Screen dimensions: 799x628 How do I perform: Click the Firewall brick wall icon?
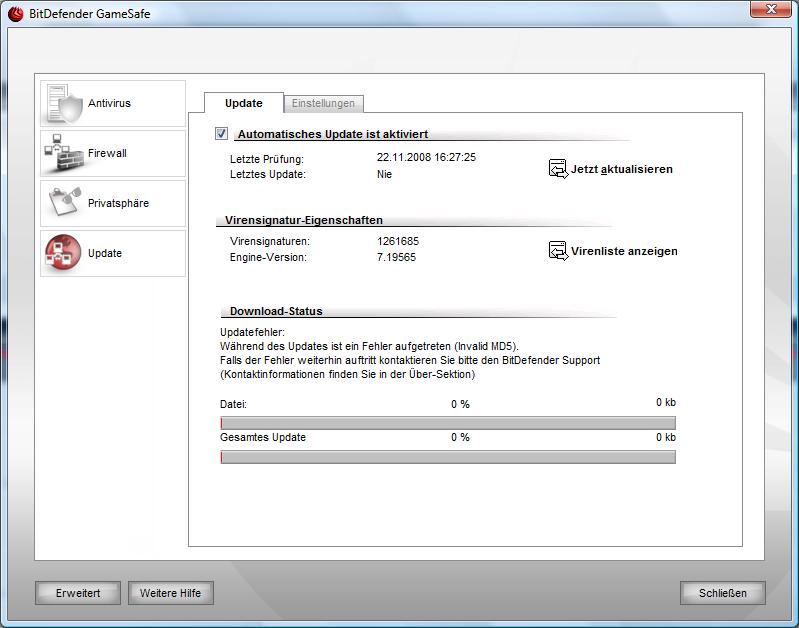coord(64,152)
